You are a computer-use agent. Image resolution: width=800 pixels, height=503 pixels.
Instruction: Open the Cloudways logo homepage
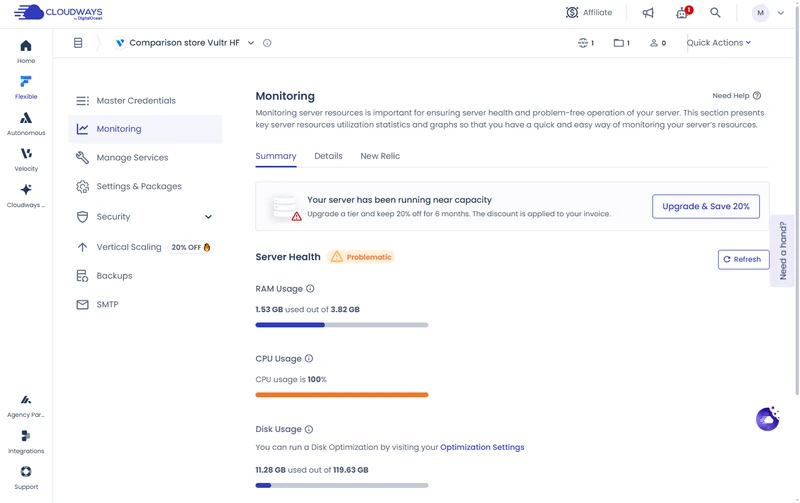[x=58, y=12]
